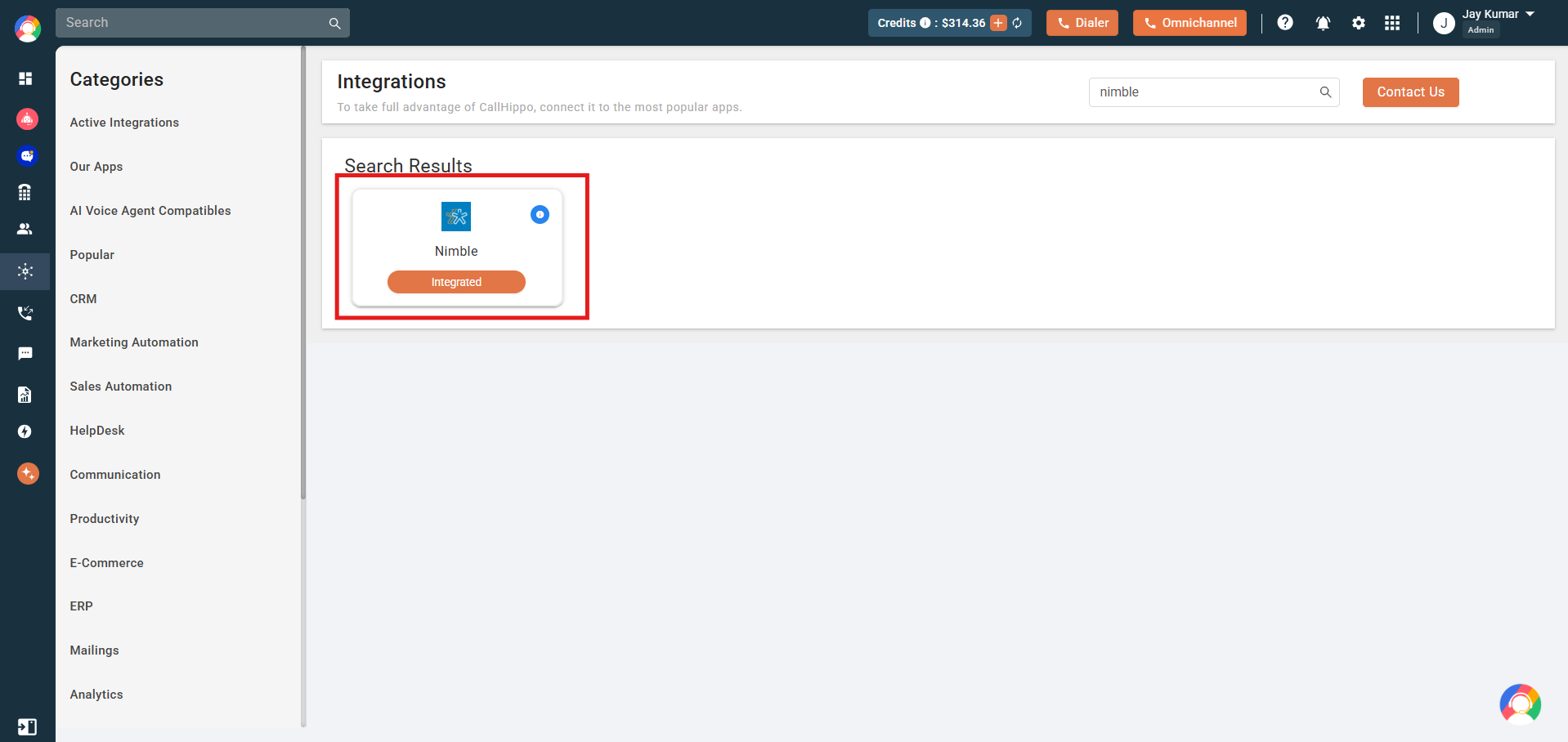Click the Nimble card info icon

point(540,215)
